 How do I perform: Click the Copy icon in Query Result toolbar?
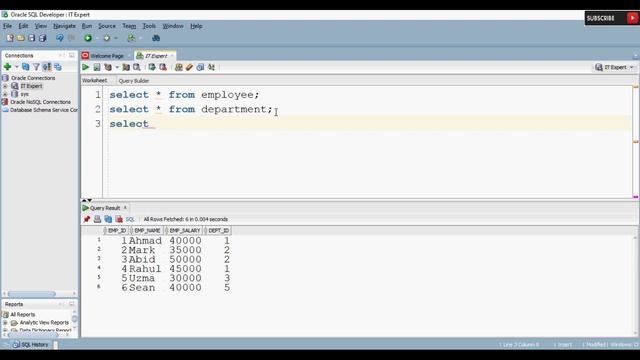click(108, 219)
